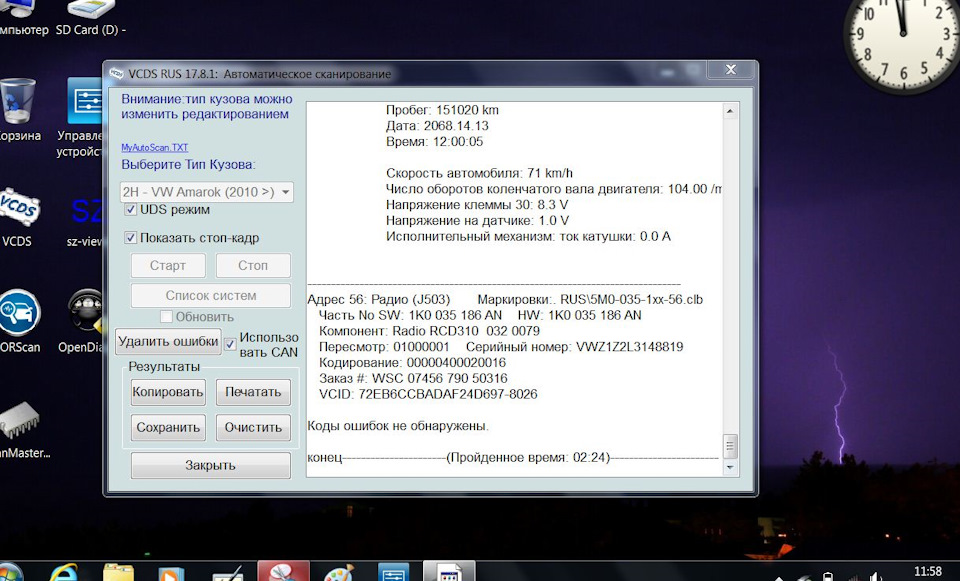960x581 pixels.
Task: Click the Список систем button
Action: (211, 296)
